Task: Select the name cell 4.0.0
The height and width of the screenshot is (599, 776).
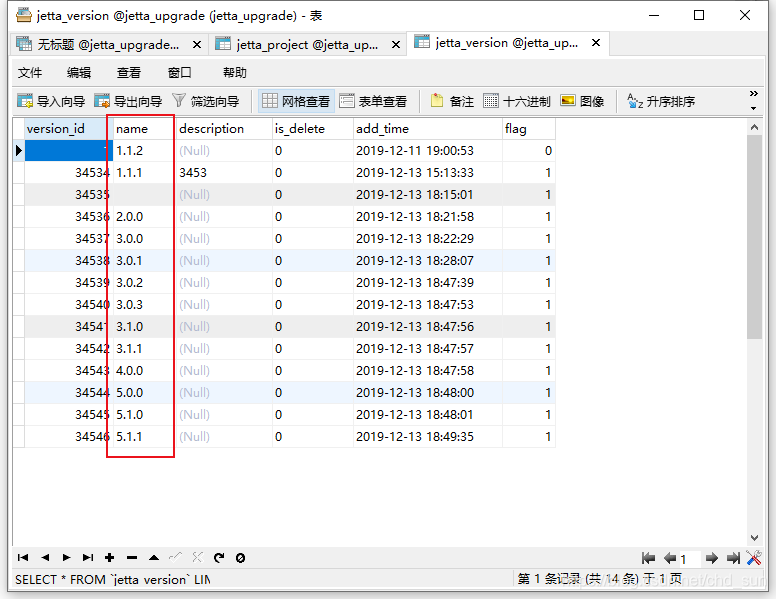Action: 144,371
